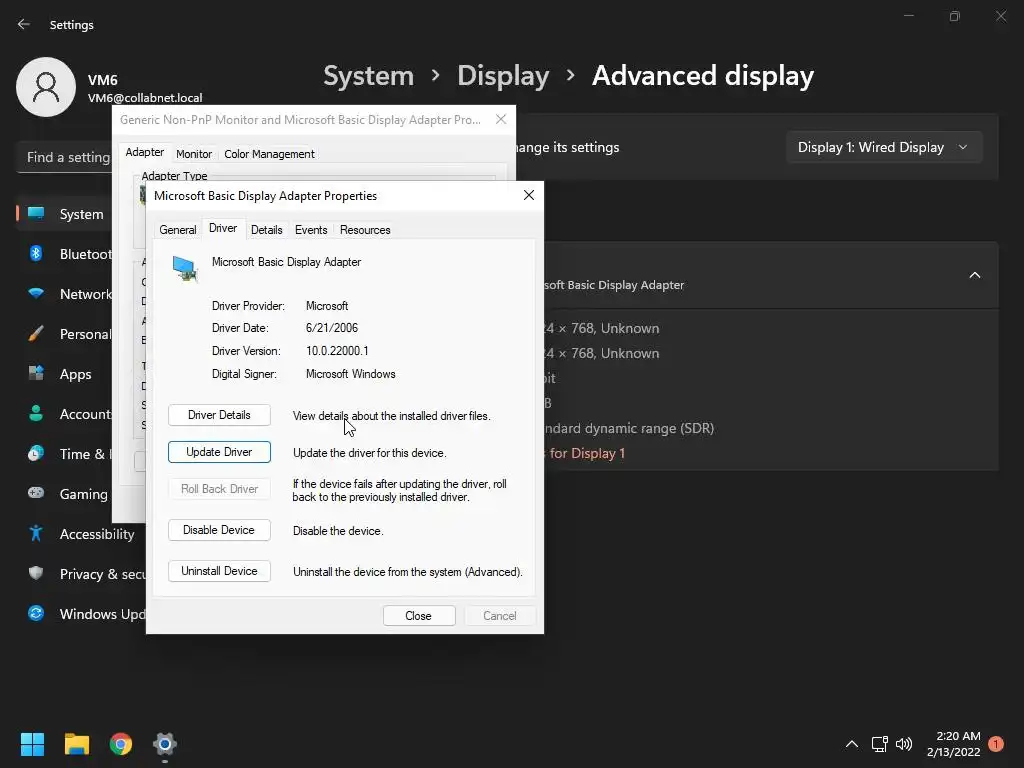
Task: Close the adapter properties with Close button
Action: click(x=419, y=616)
